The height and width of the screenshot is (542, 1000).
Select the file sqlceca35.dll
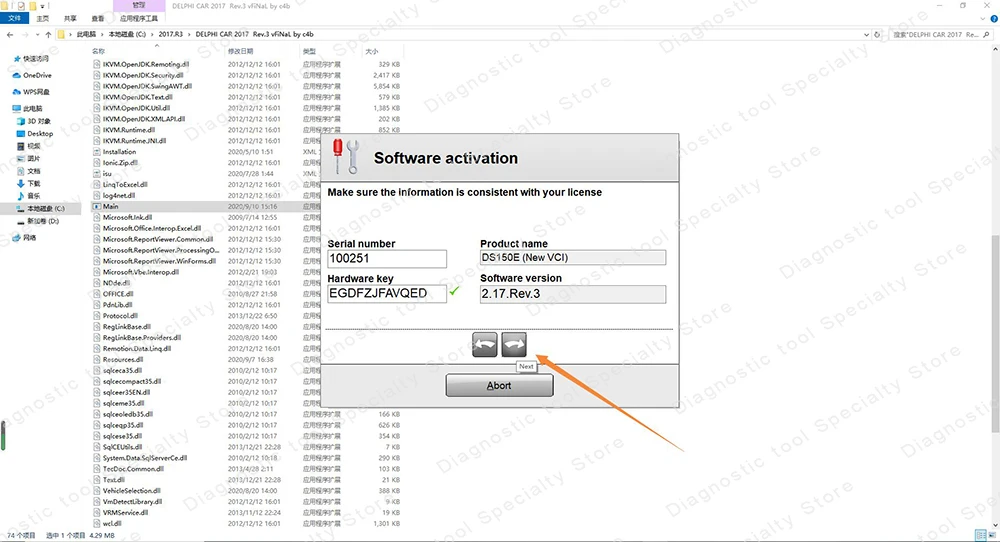point(122,370)
